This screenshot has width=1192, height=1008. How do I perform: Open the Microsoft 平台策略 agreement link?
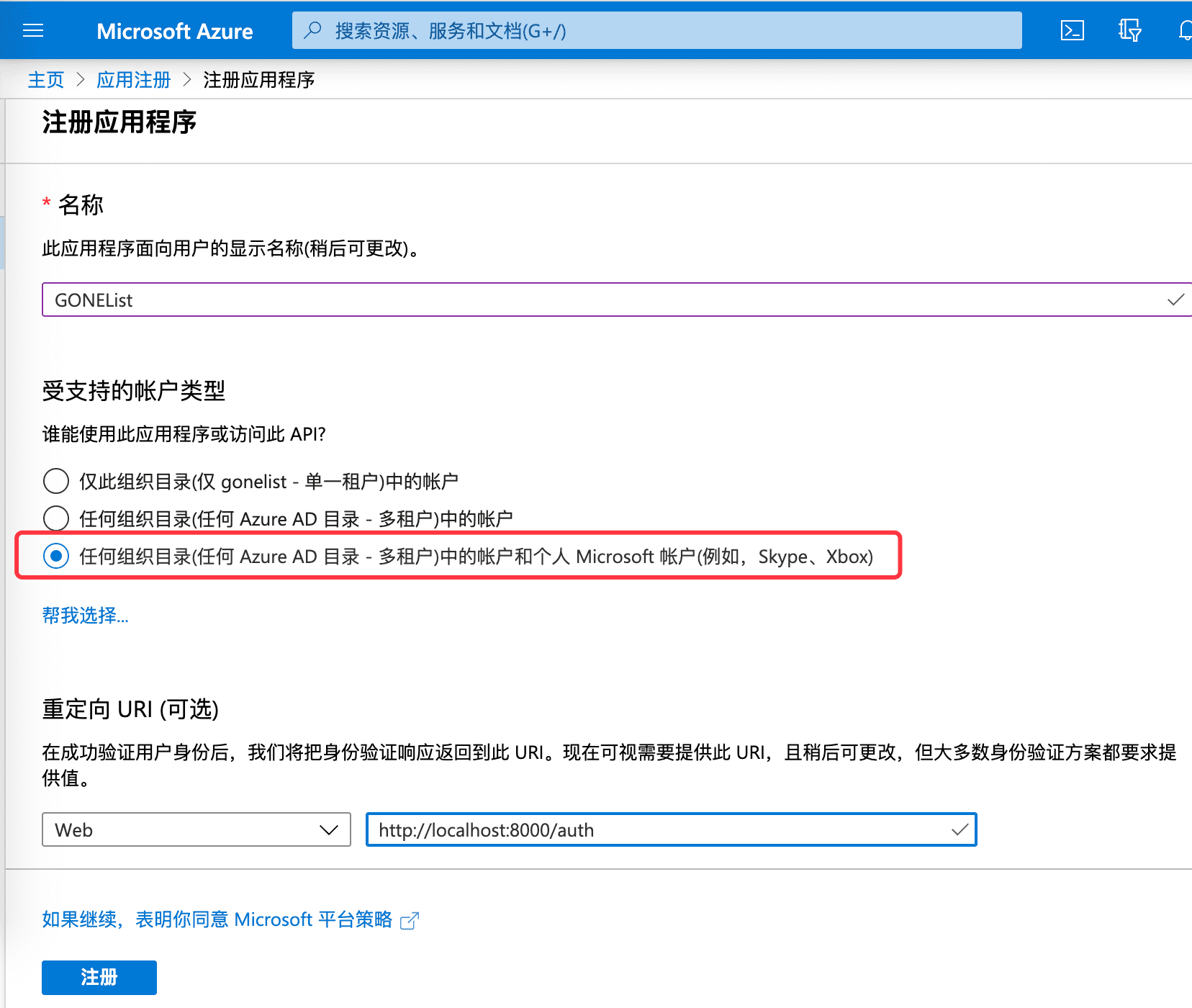[x=217, y=919]
